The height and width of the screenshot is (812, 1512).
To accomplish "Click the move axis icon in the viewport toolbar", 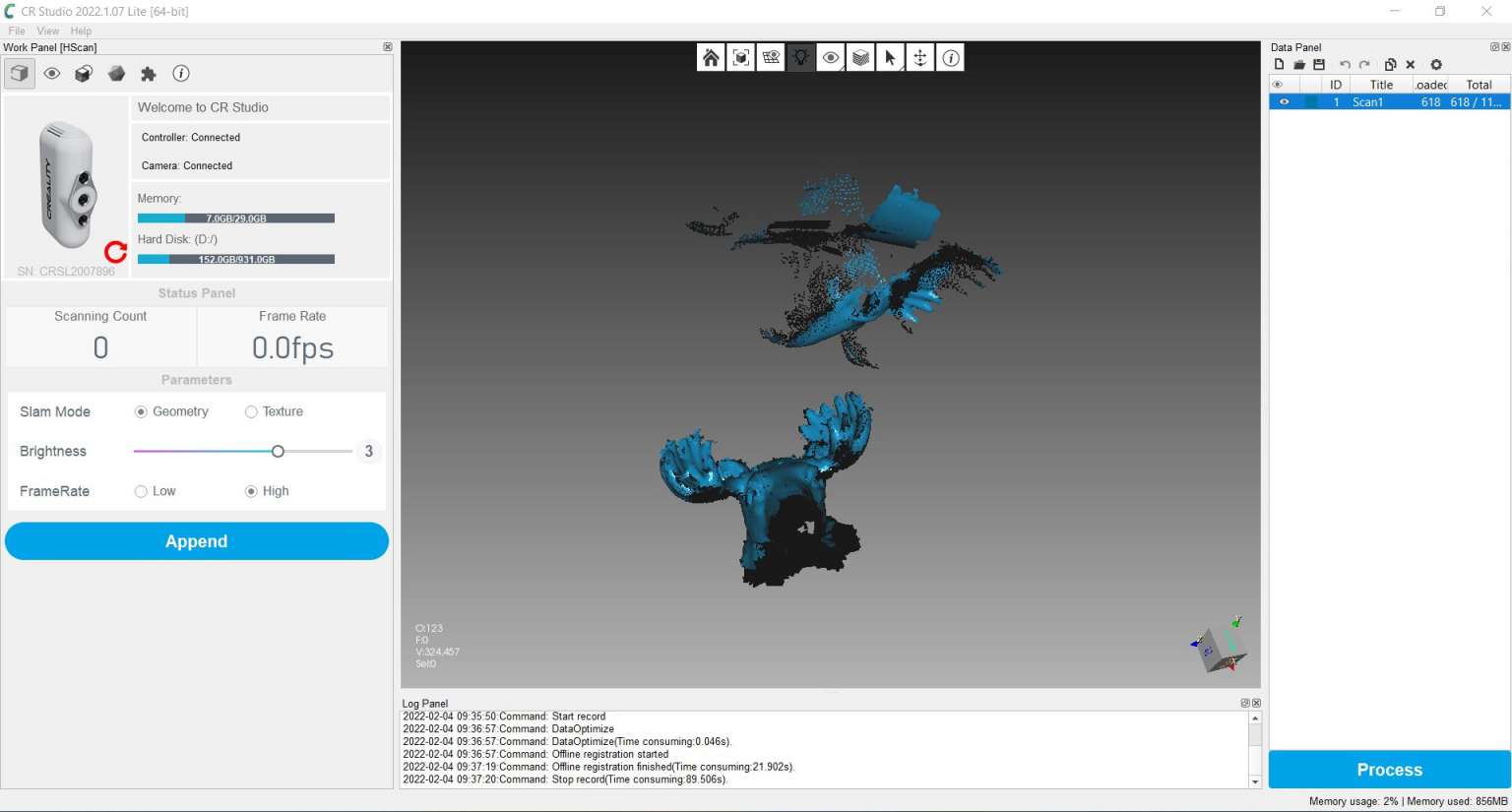I will 919,57.
